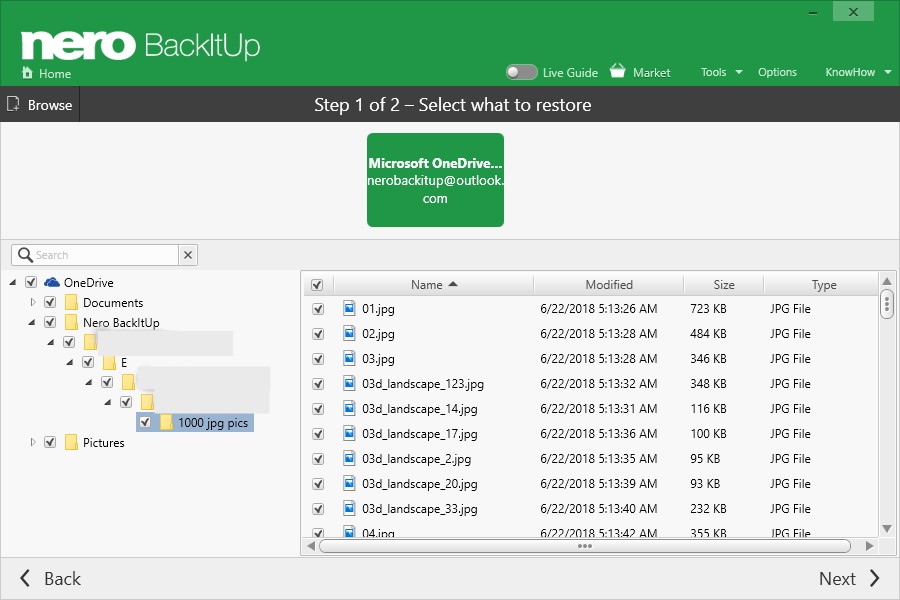The width and height of the screenshot is (900, 600).
Task: Click the scroll right arrow of file list
Action: [870, 546]
